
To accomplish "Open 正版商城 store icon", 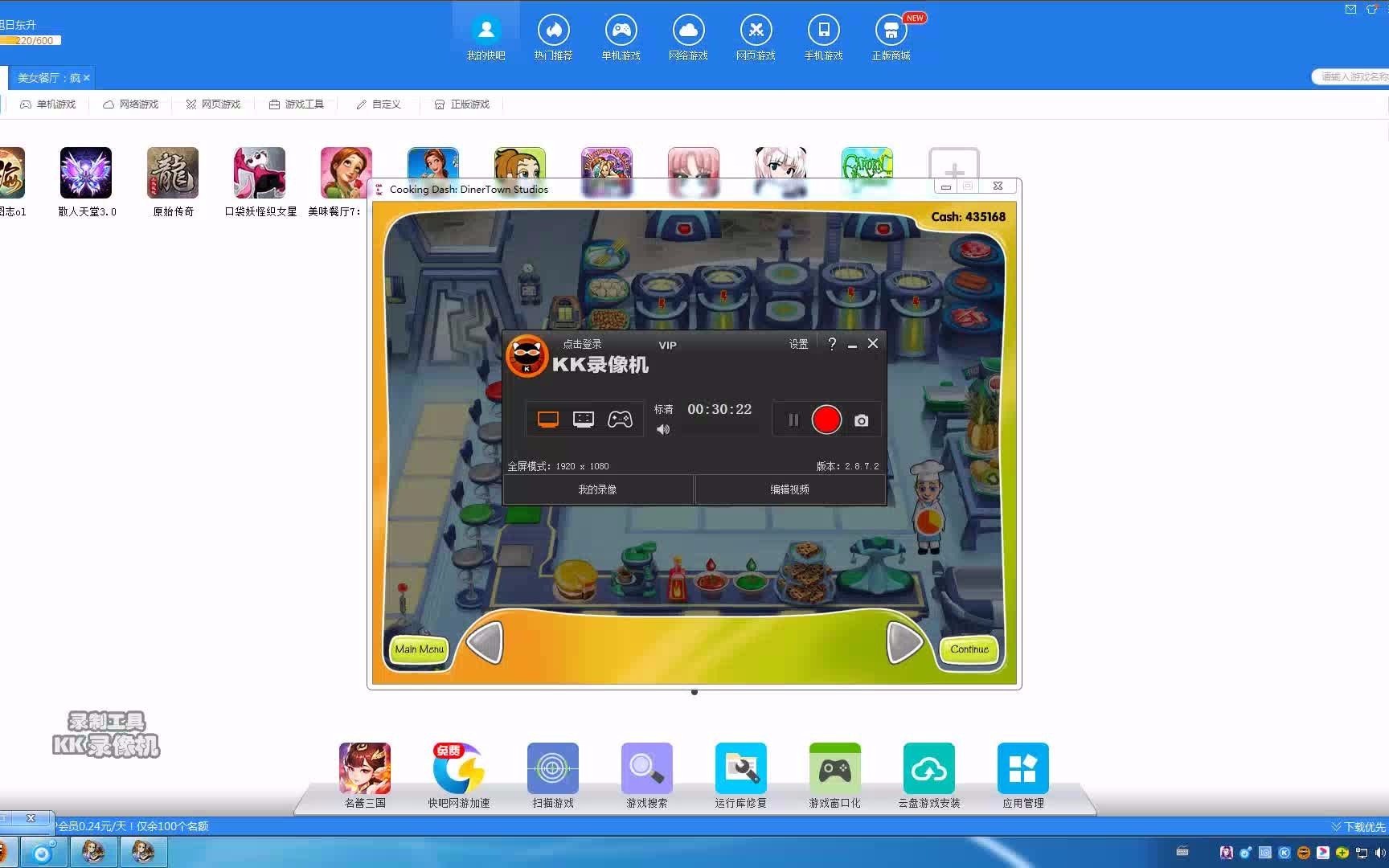I will 891,38.
